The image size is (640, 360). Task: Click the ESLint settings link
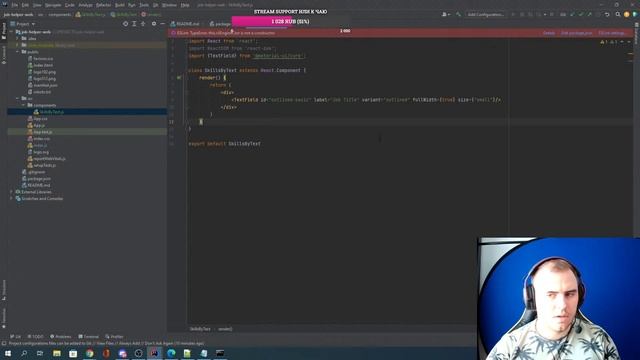[612, 33]
